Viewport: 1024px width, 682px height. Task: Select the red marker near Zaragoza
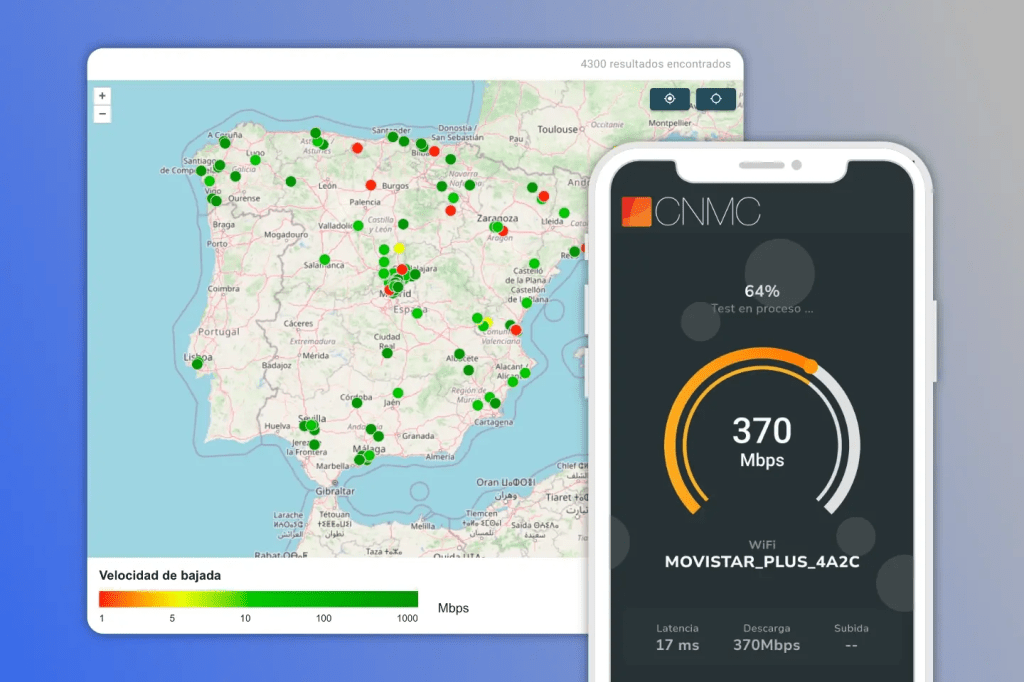(503, 229)
